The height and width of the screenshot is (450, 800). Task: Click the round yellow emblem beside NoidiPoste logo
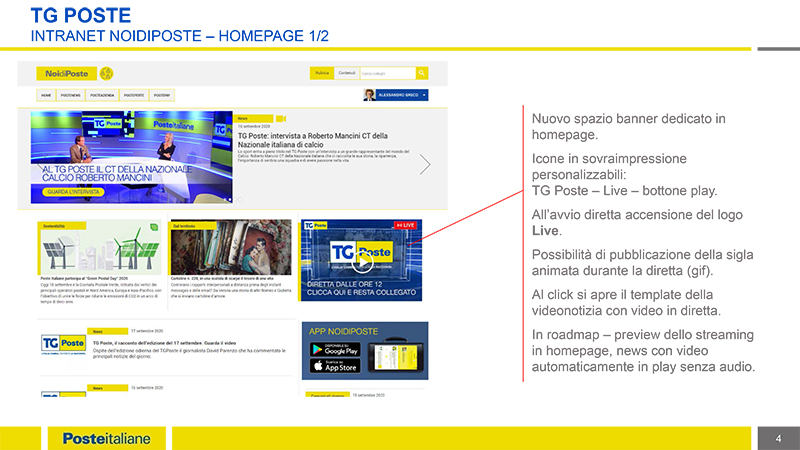pyautogui.click(x=107, y=73)
